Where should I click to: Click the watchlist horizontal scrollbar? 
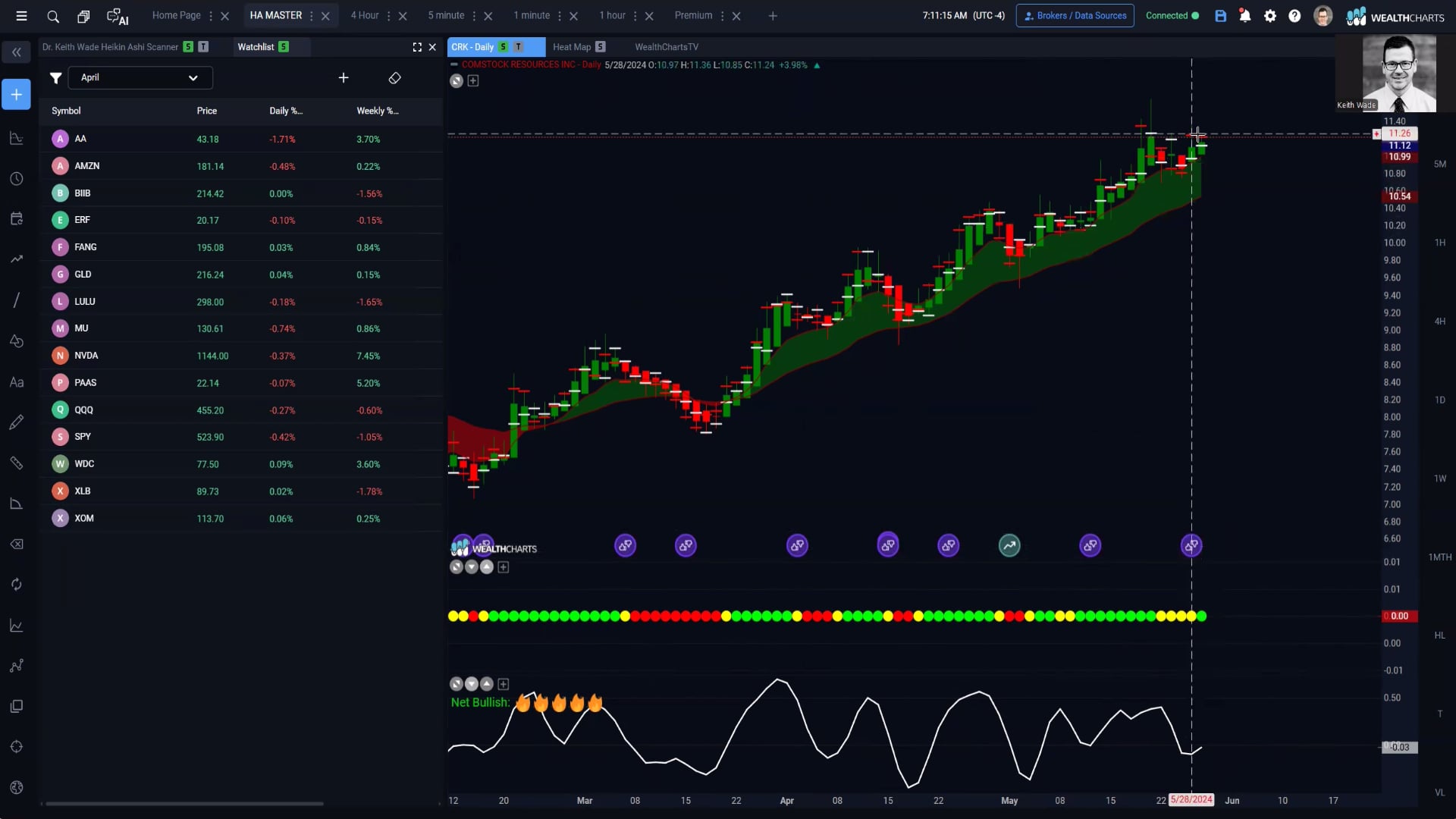click(x=184, y=804)
